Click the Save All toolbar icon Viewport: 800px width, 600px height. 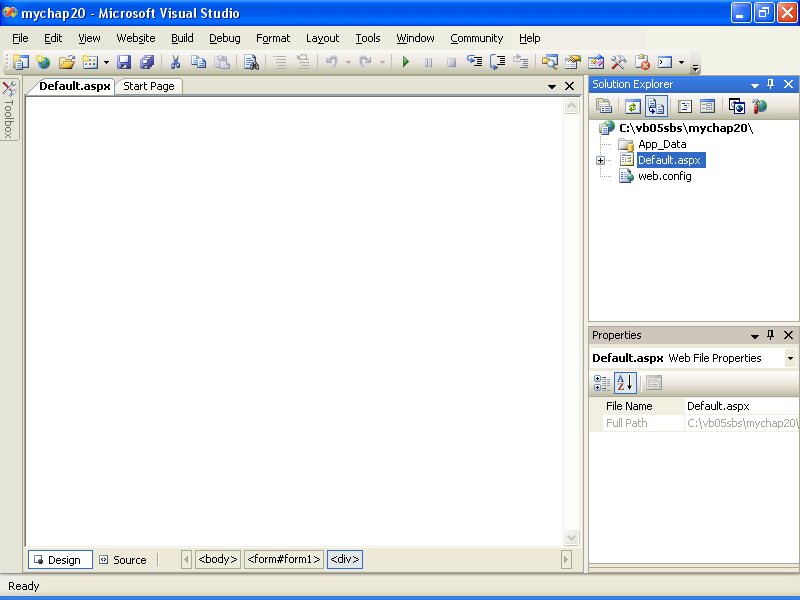(147, 62)
